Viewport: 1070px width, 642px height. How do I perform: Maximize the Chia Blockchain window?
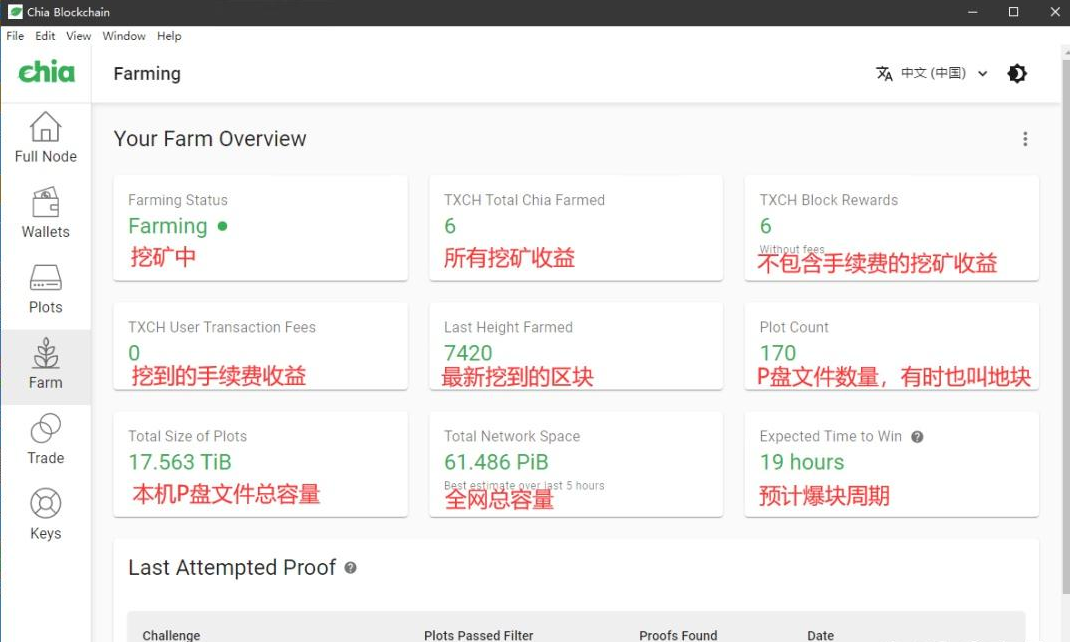tap(1013, 12)
